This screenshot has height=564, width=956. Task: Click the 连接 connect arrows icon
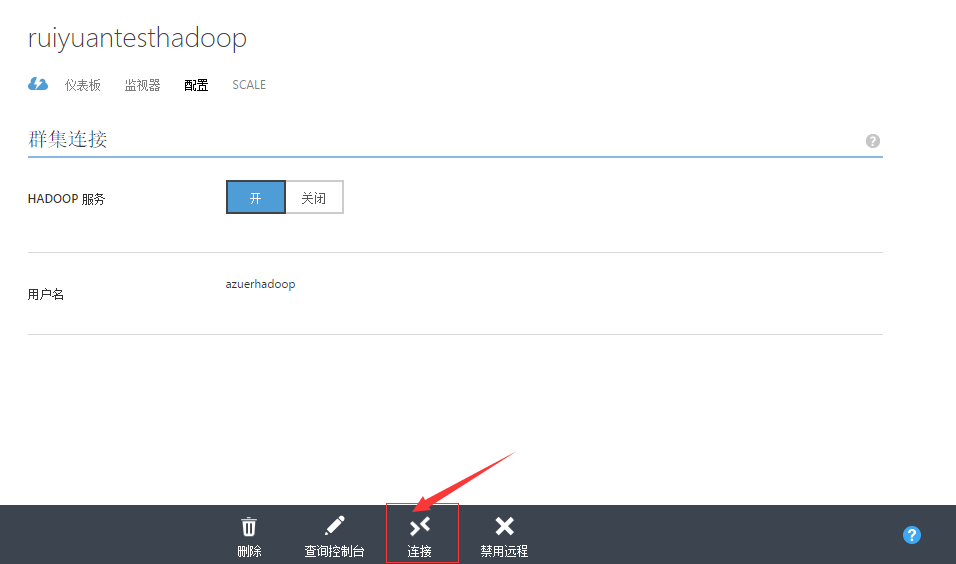pos(420,526)
